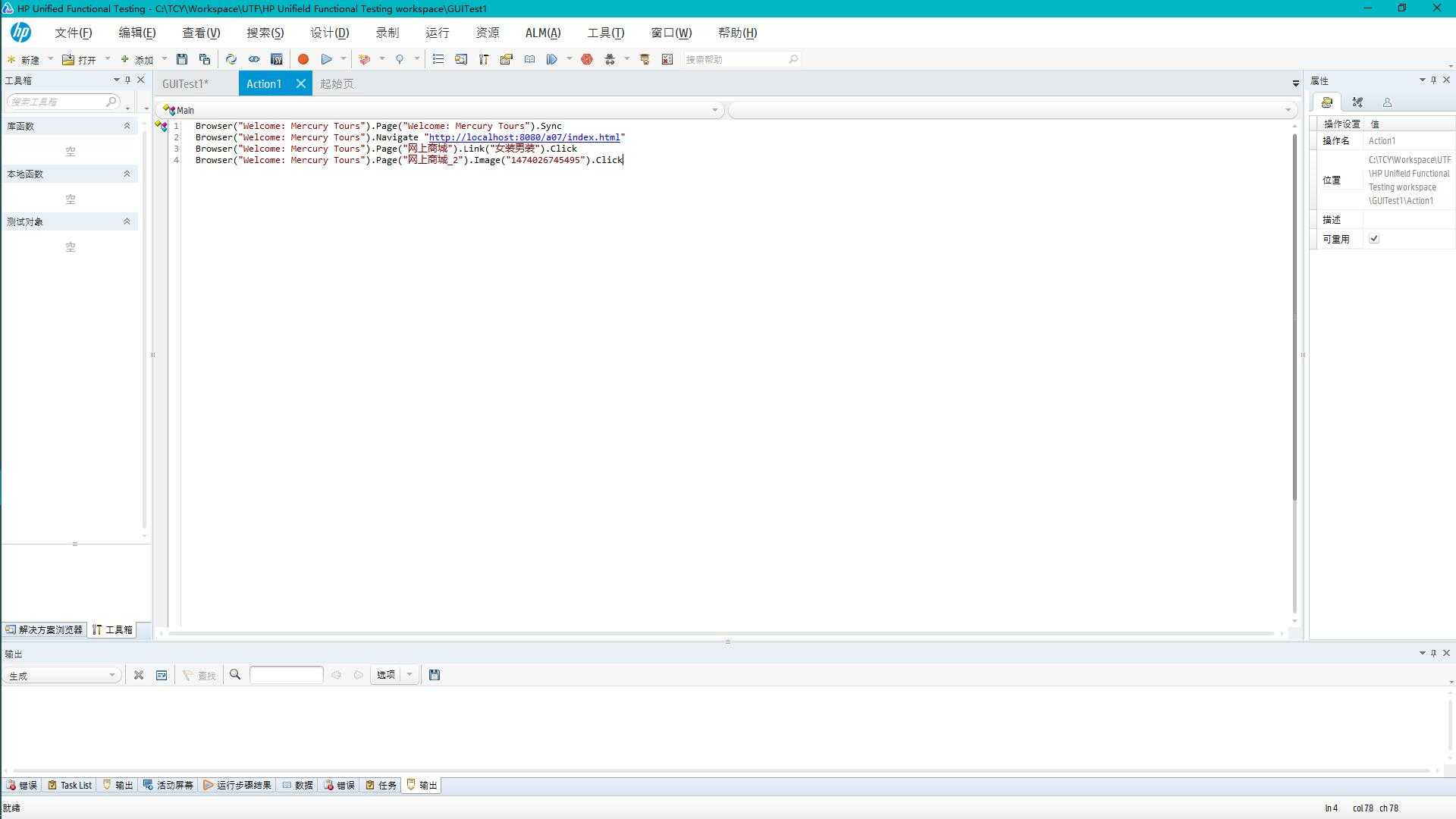
Task: Click the blue step-run icon in the toolbar
Action: pos(552,59)
